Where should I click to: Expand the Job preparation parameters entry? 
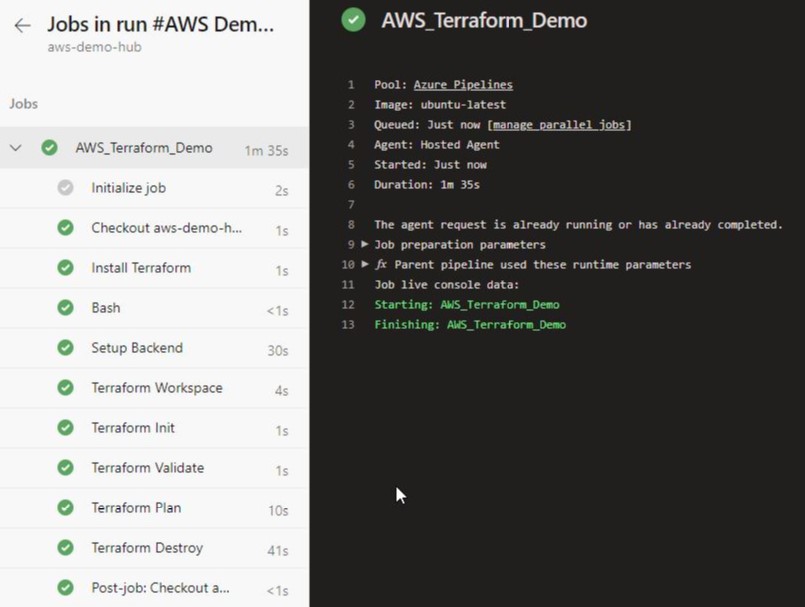point(364,244)
